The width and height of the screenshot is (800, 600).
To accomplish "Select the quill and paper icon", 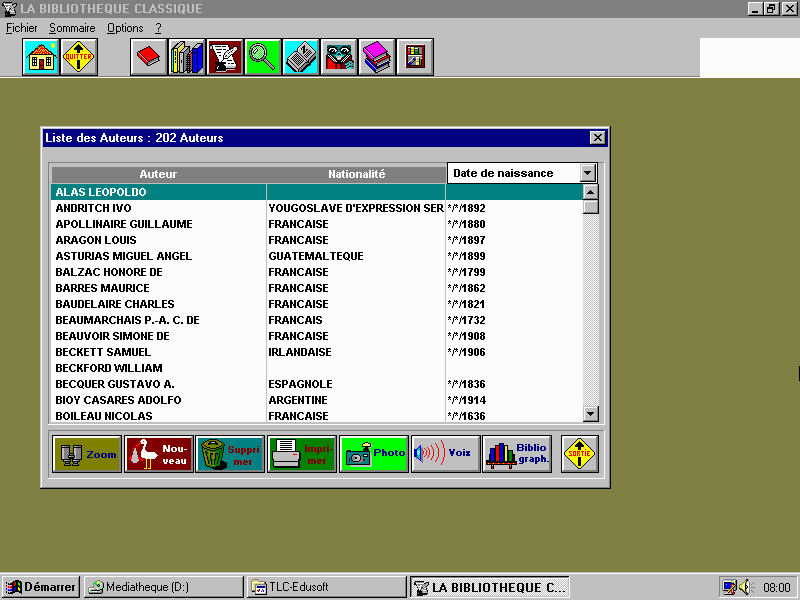I will click(x=225, y=58).
